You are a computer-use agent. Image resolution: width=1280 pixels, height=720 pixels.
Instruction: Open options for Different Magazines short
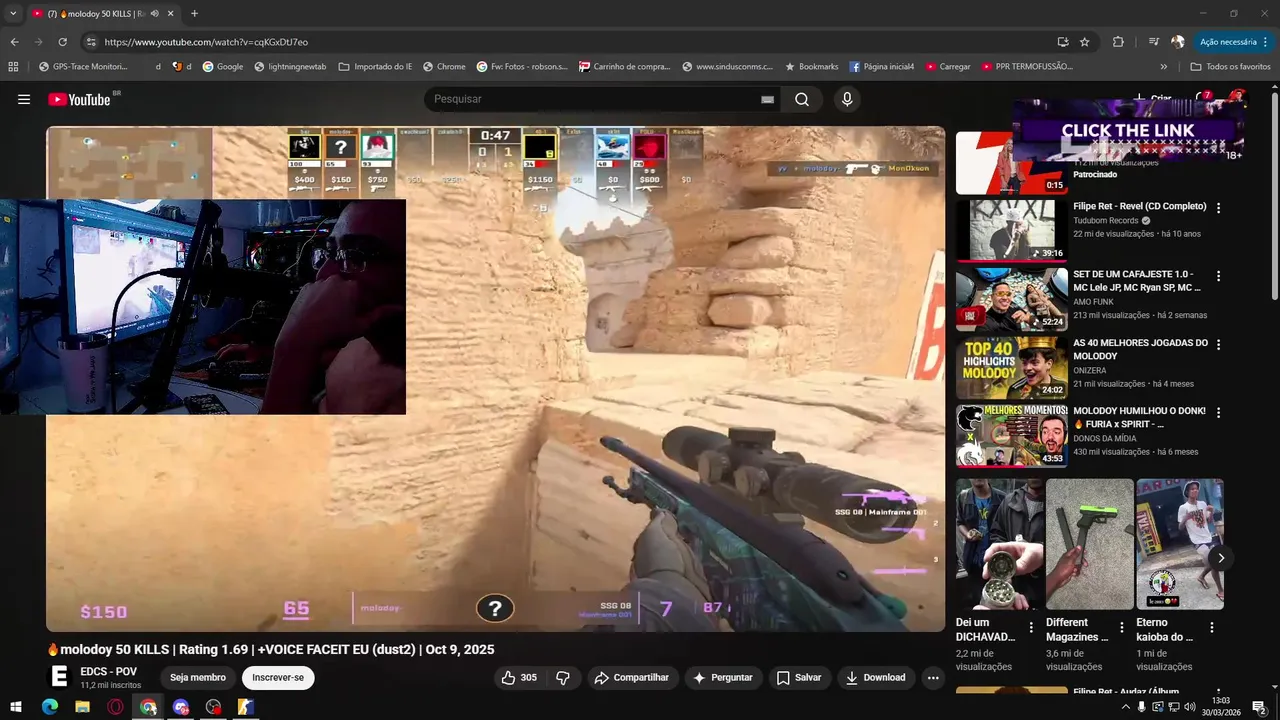(x=1121, y=628)
